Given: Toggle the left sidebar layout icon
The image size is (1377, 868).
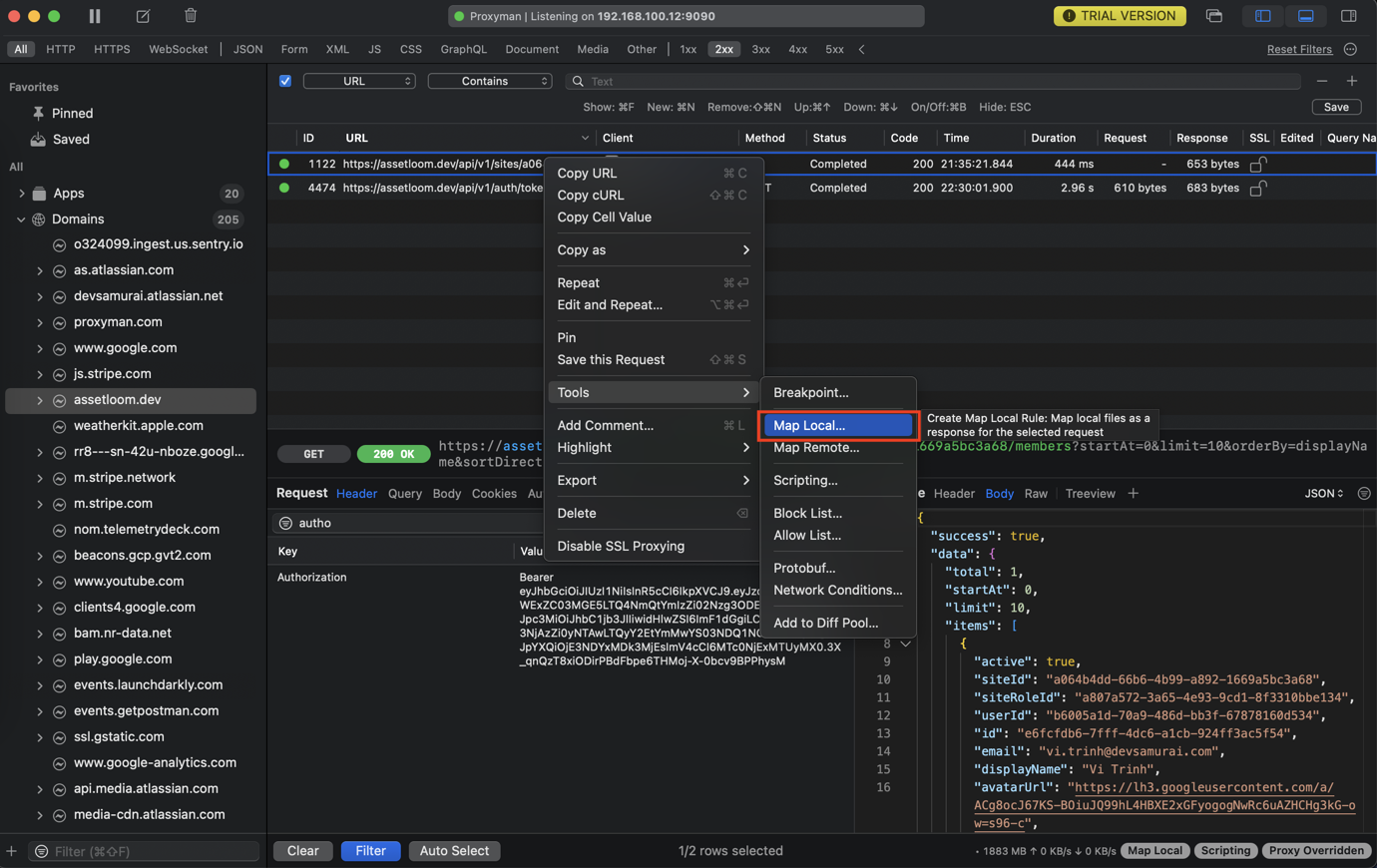Looking at the screenshot, I should 1263,16.
